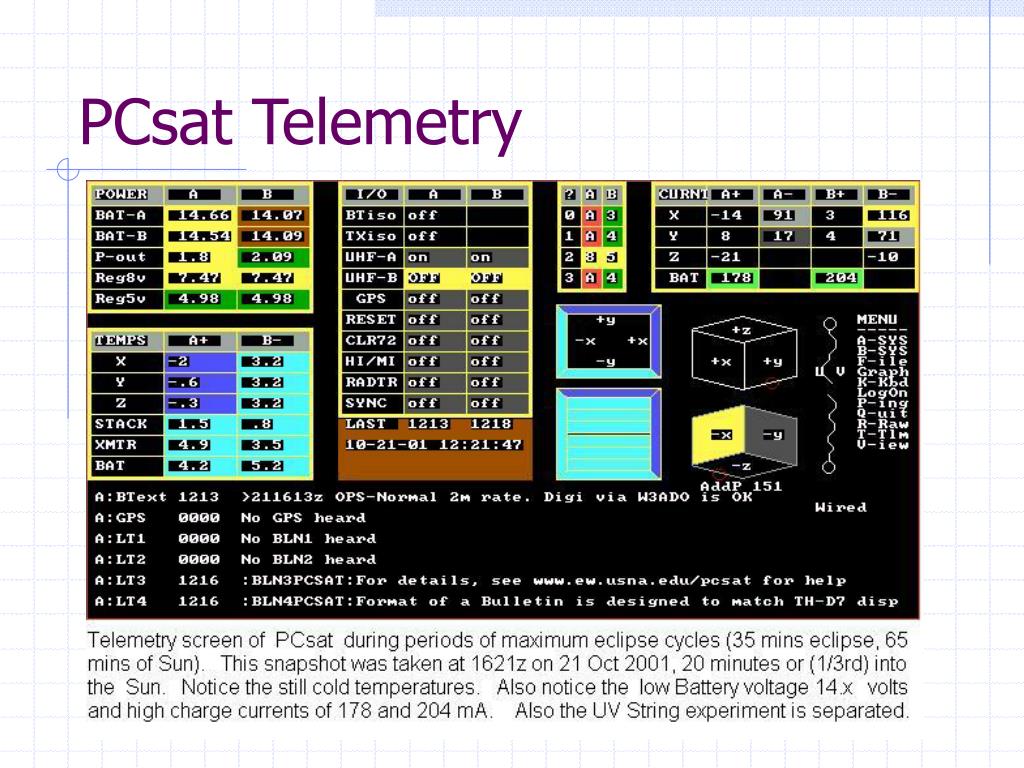The width and height of the screenshot is (1024, 768).
Task: Click the XMTR temperature value 4.9
Action: coord(194,445)
